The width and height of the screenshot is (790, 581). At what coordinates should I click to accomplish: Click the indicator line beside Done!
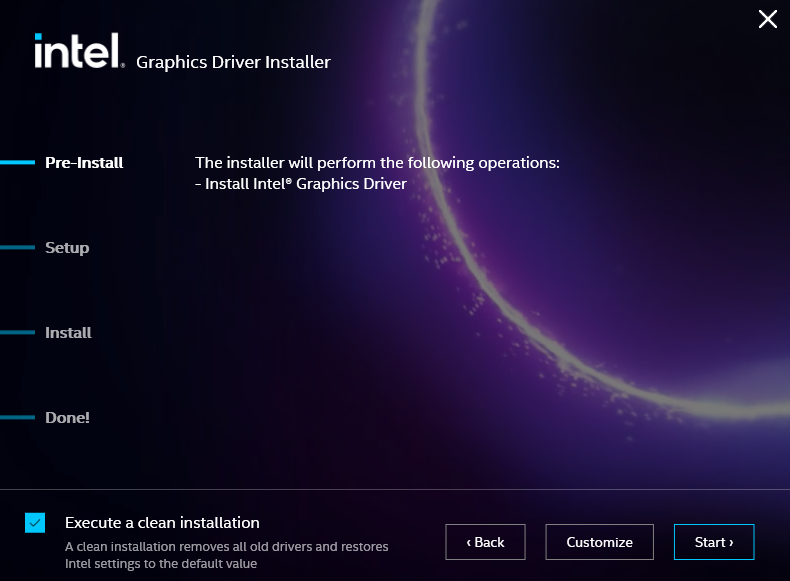[x=17, y=418]
